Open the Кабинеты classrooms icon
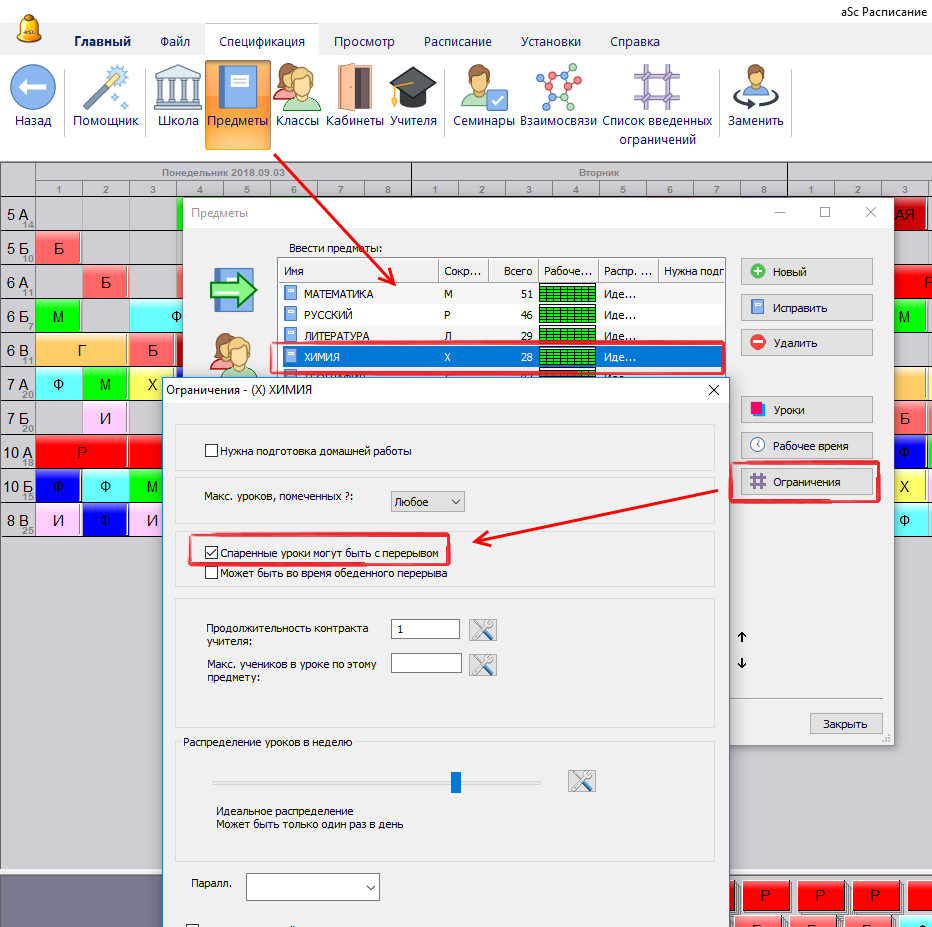Screen dimensions: 932x927 tap(355, 89)
